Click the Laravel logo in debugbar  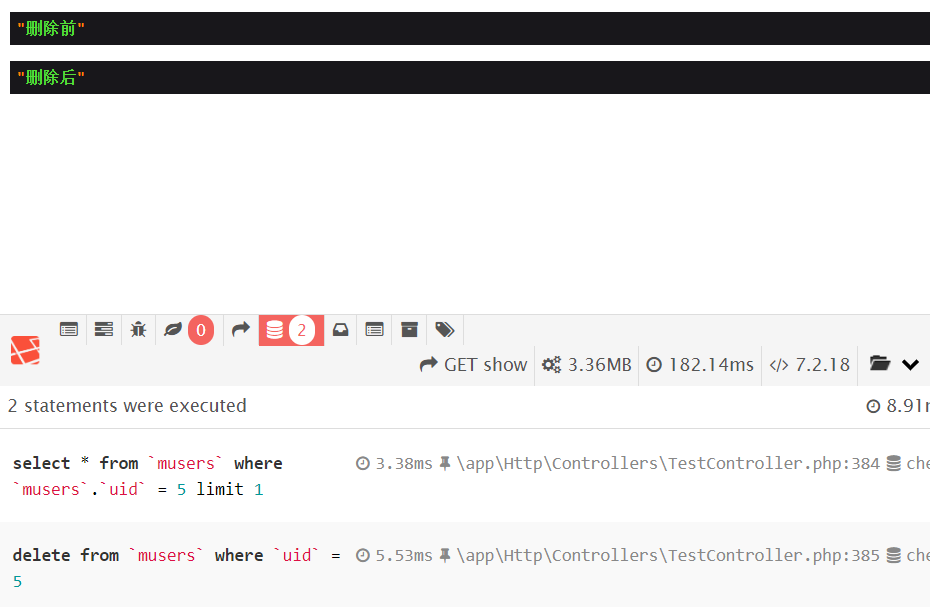pyautogui.click(x=26, y=350)
